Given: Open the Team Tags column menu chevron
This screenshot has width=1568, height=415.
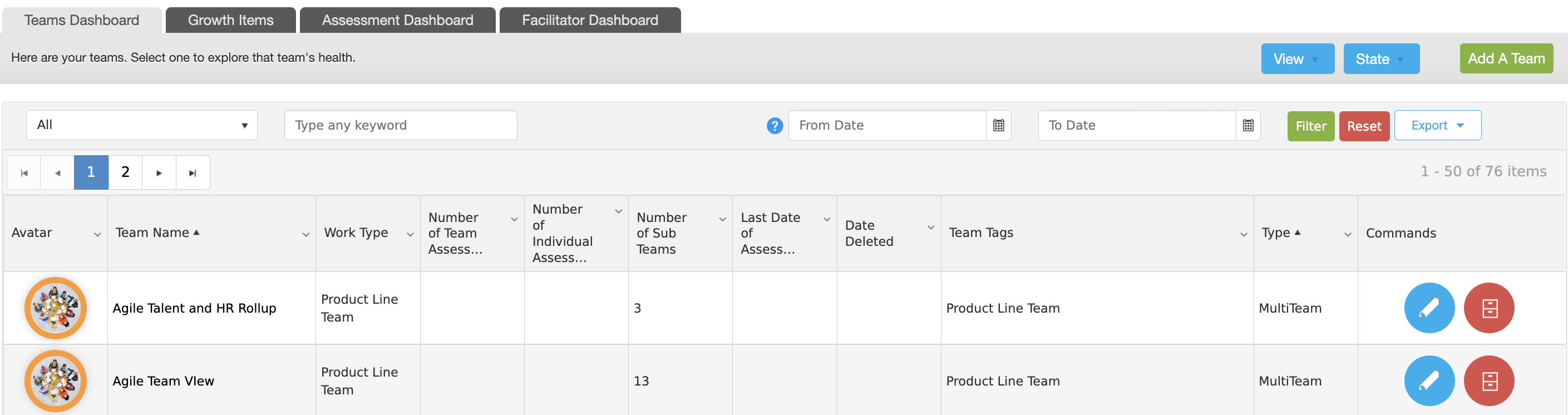Looking at the screenshot, I should pyautogui.click(x=1243, y=234).
